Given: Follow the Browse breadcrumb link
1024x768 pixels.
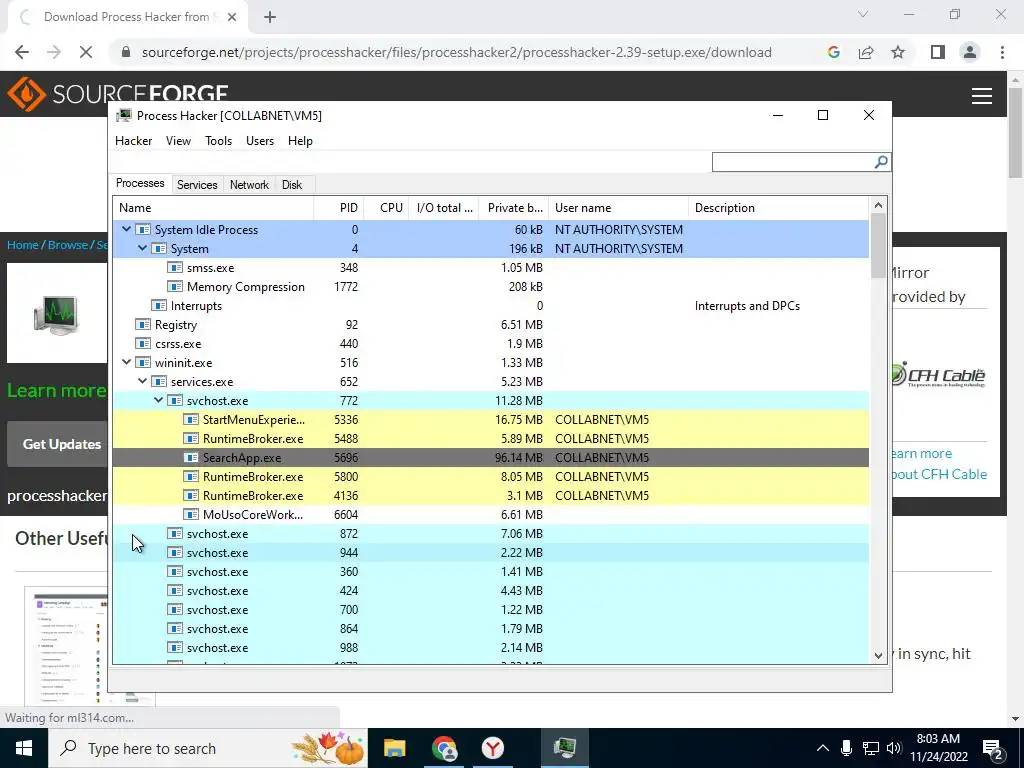Looking at the screenshot, I should click(x=68, y=245).
